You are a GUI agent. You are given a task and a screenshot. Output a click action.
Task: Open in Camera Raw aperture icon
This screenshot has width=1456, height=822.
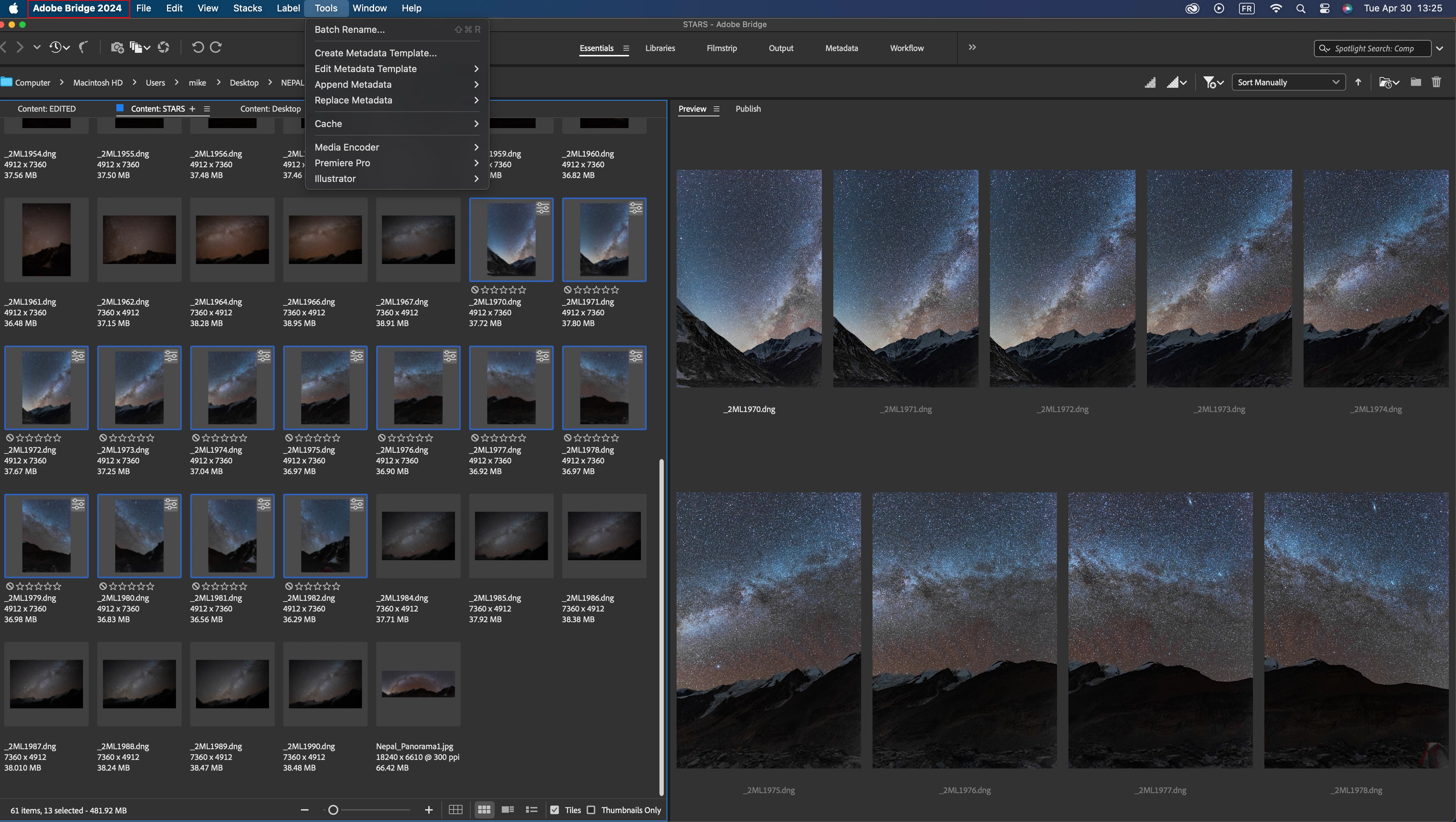pos(163,47)
